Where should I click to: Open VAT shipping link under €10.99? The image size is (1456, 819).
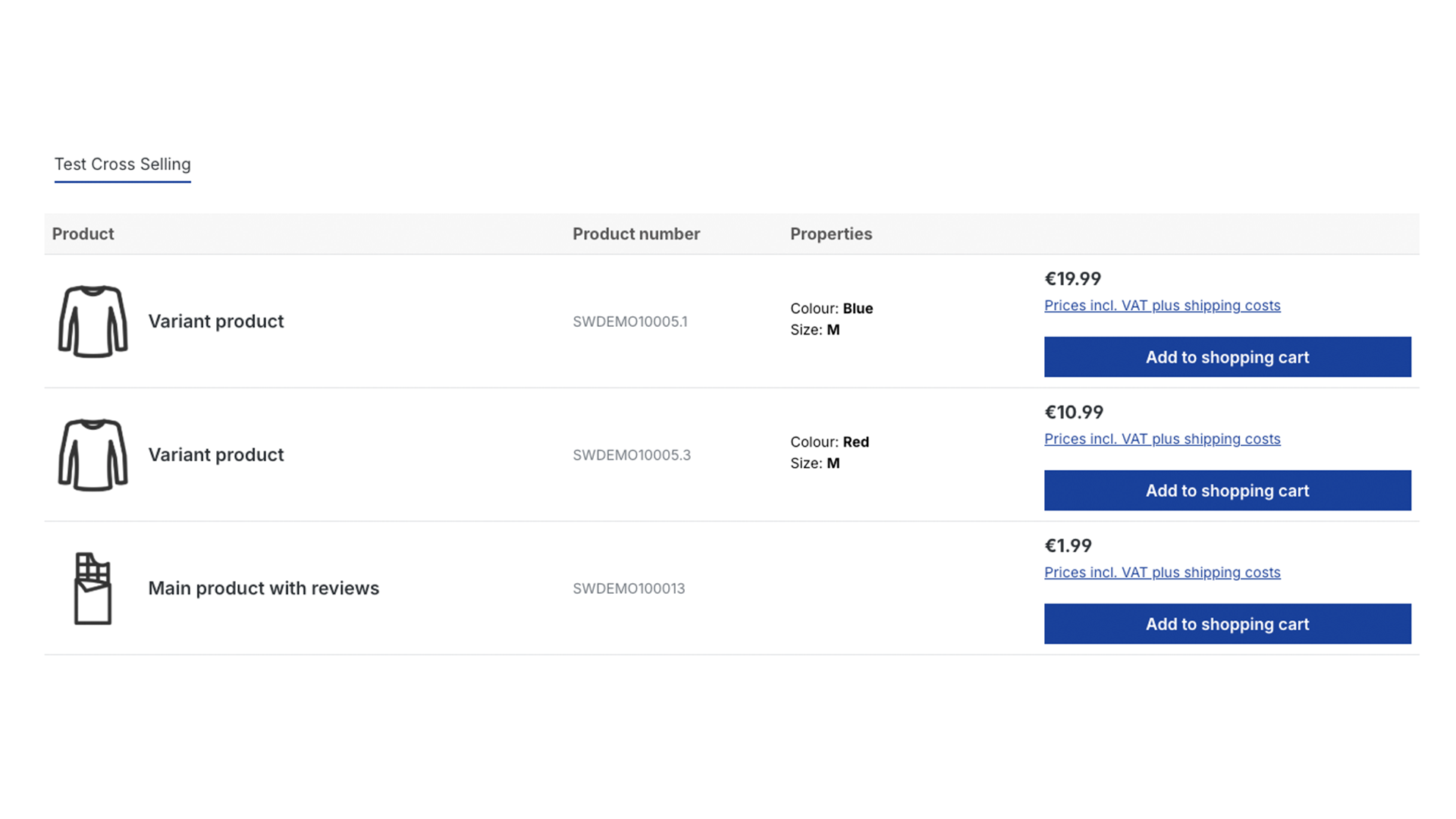pyautogui.click(x=1162, y=439)
